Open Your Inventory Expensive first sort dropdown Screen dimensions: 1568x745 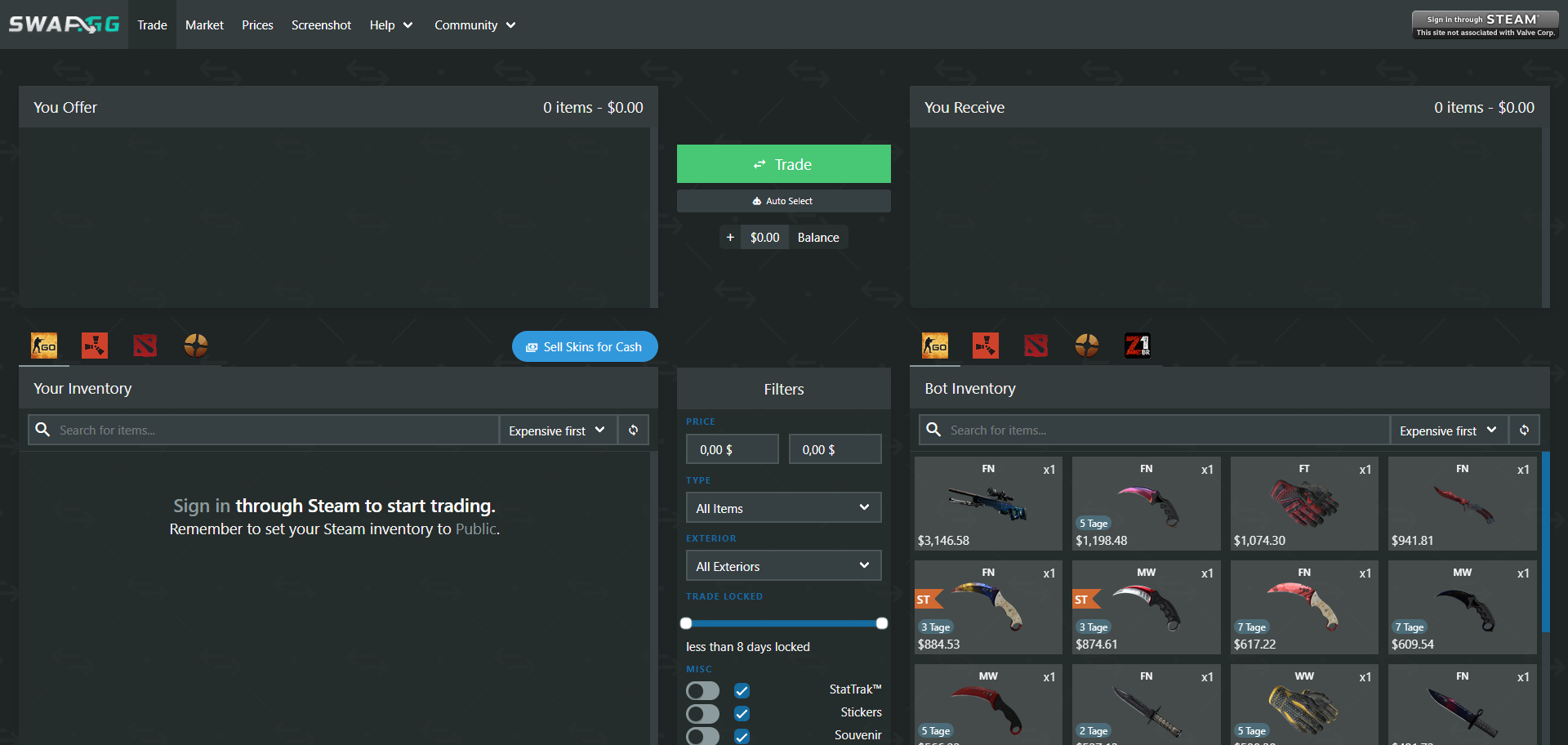pos(558,430)
